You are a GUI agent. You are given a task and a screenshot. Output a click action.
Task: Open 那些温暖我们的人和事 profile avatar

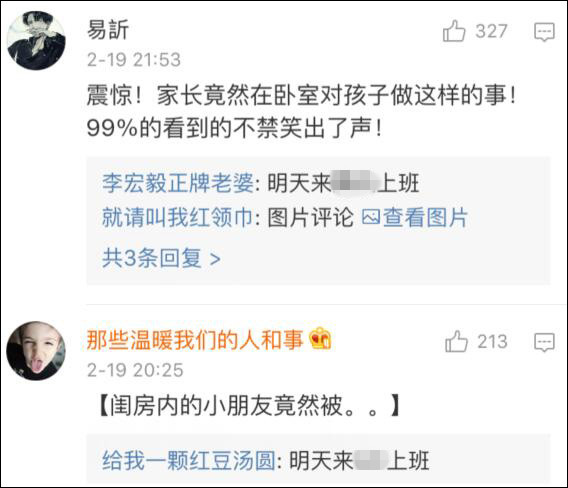(36, 350)
